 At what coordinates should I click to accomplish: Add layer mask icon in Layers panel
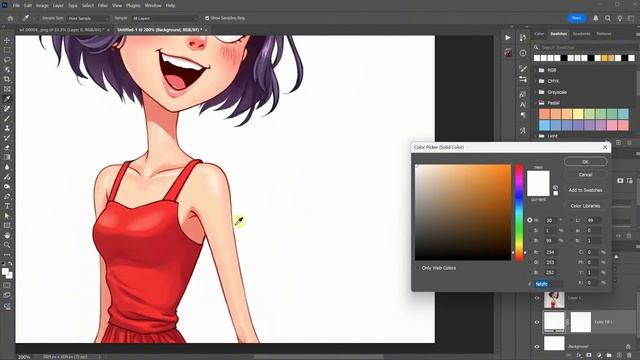[589, 356]
